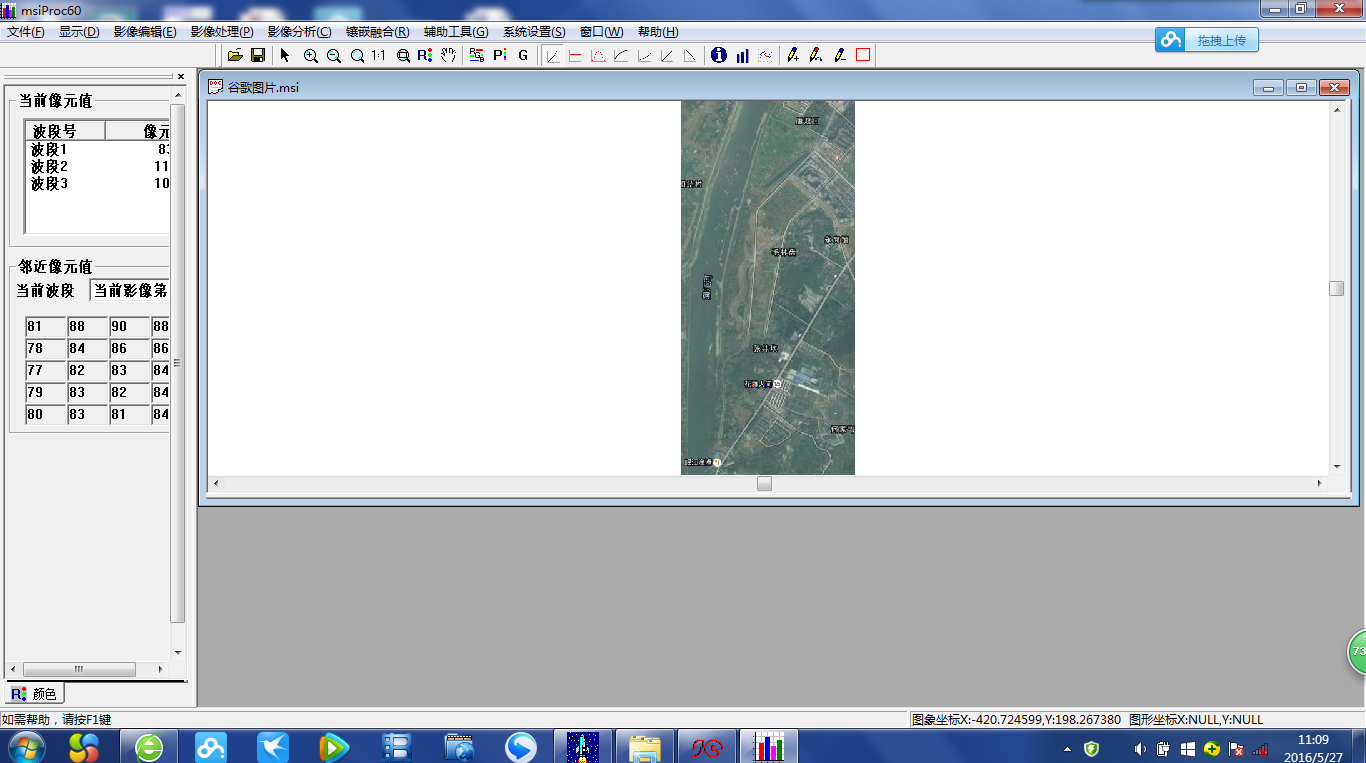Click the neighbor pixel cell 81 in first row

tap(45, 327)
